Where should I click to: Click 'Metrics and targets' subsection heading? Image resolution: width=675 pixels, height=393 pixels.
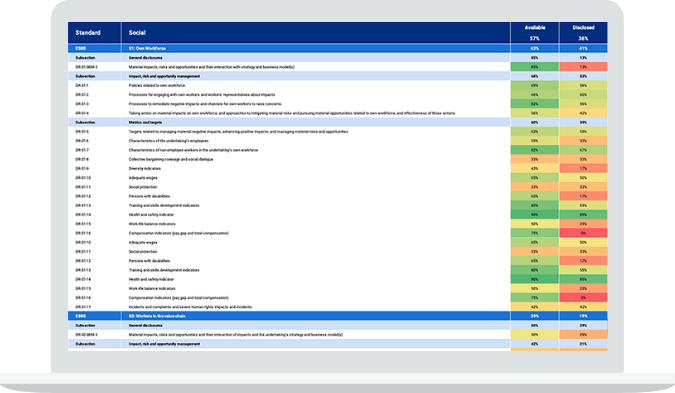145,122
